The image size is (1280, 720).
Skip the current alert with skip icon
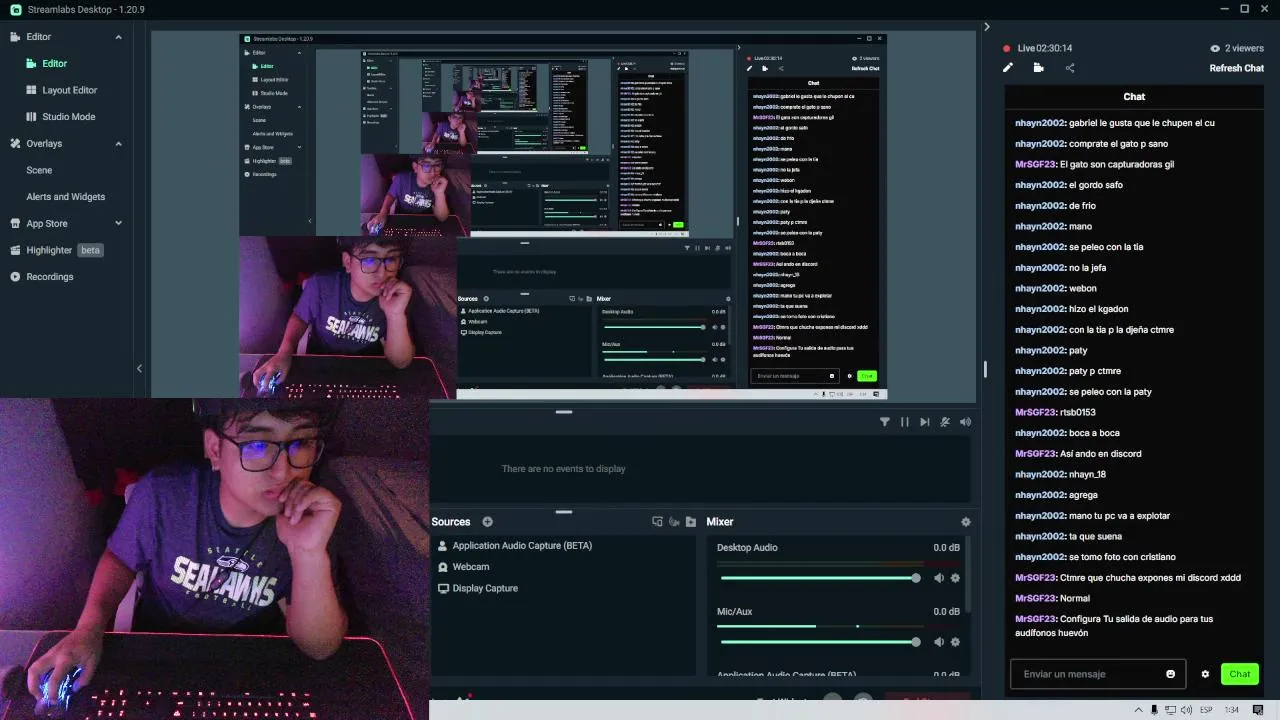[924, 422]
